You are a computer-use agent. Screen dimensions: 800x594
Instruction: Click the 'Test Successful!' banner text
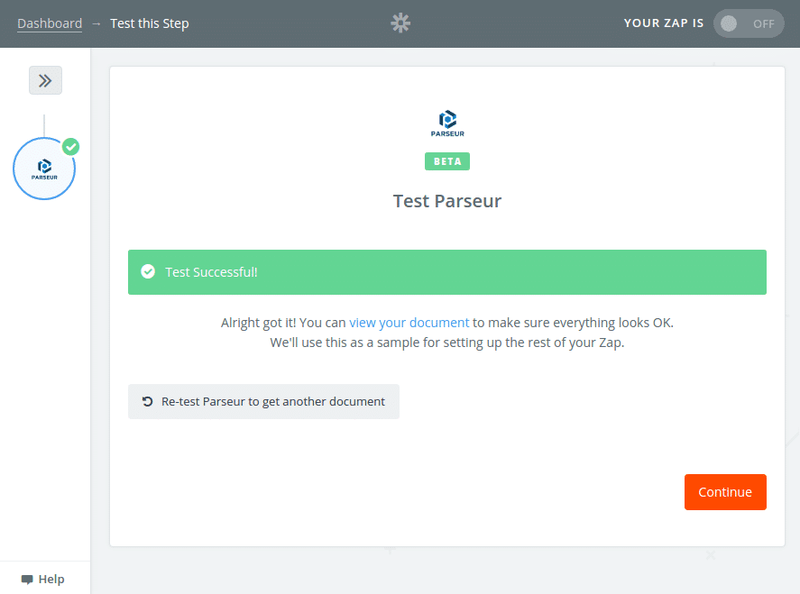coord(211,272)
